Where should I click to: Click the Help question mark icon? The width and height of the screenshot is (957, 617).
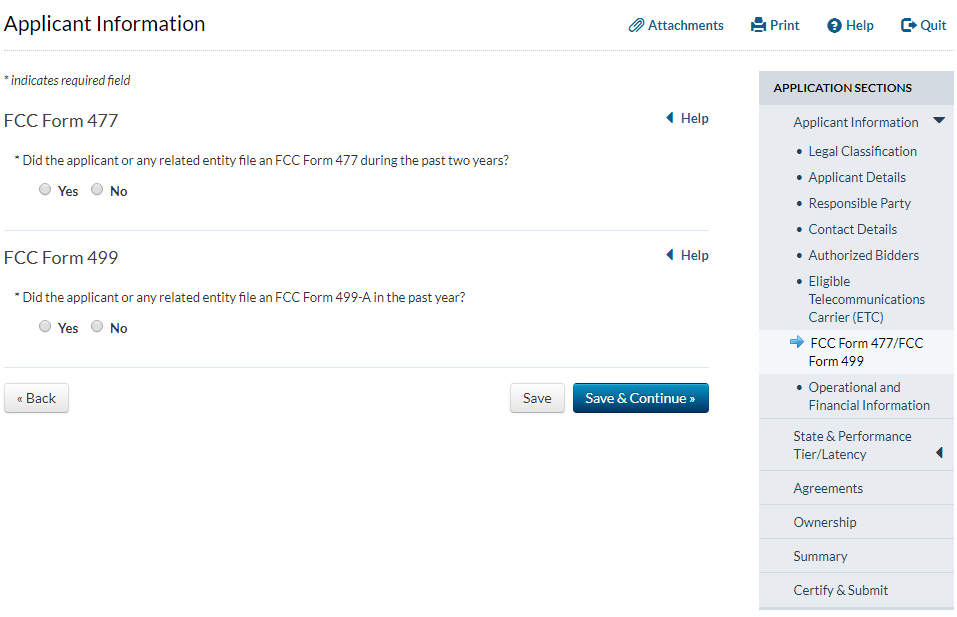coord(834,25)
